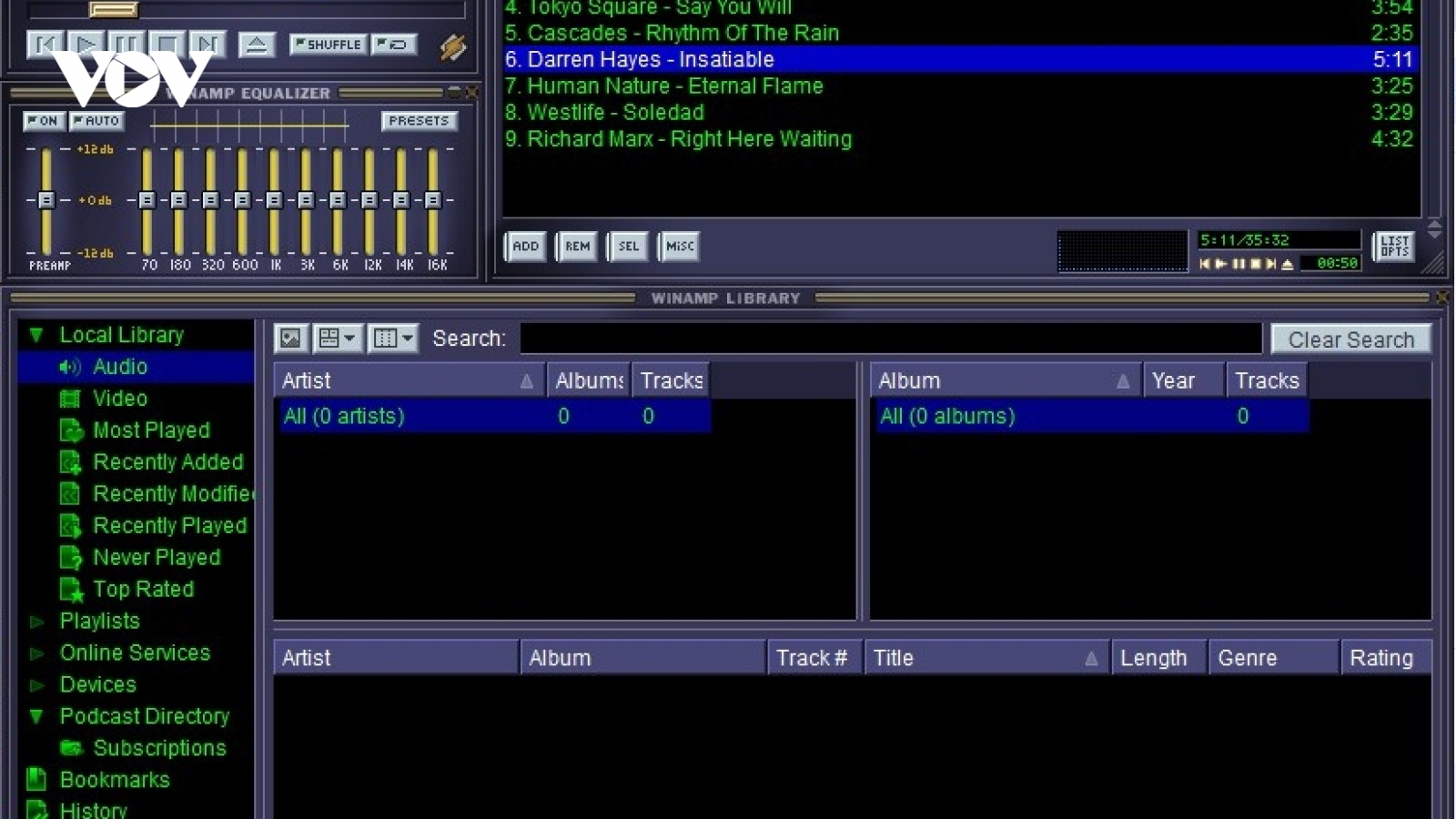Toggle the equalizer ON button
1456x819 pixels.
pos(43,120)
